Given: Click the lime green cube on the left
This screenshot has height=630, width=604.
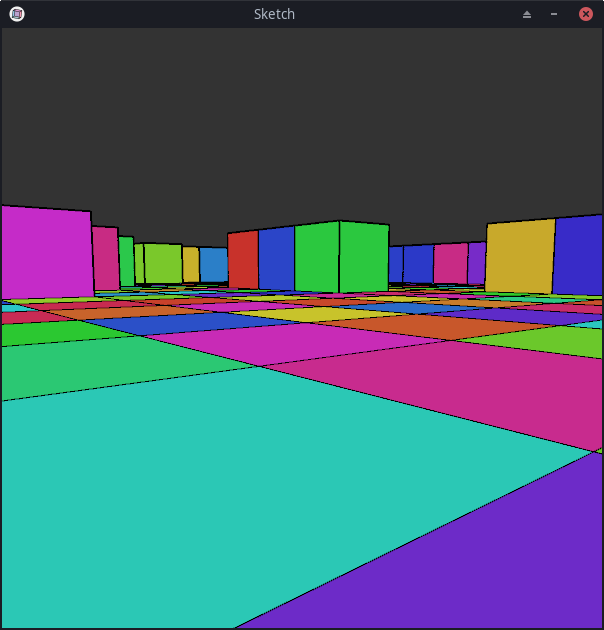Looking at the screenshot, I should point(162,263).
